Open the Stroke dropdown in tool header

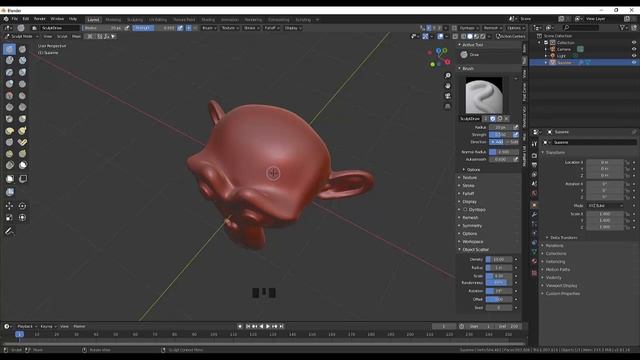click(251, 28)
